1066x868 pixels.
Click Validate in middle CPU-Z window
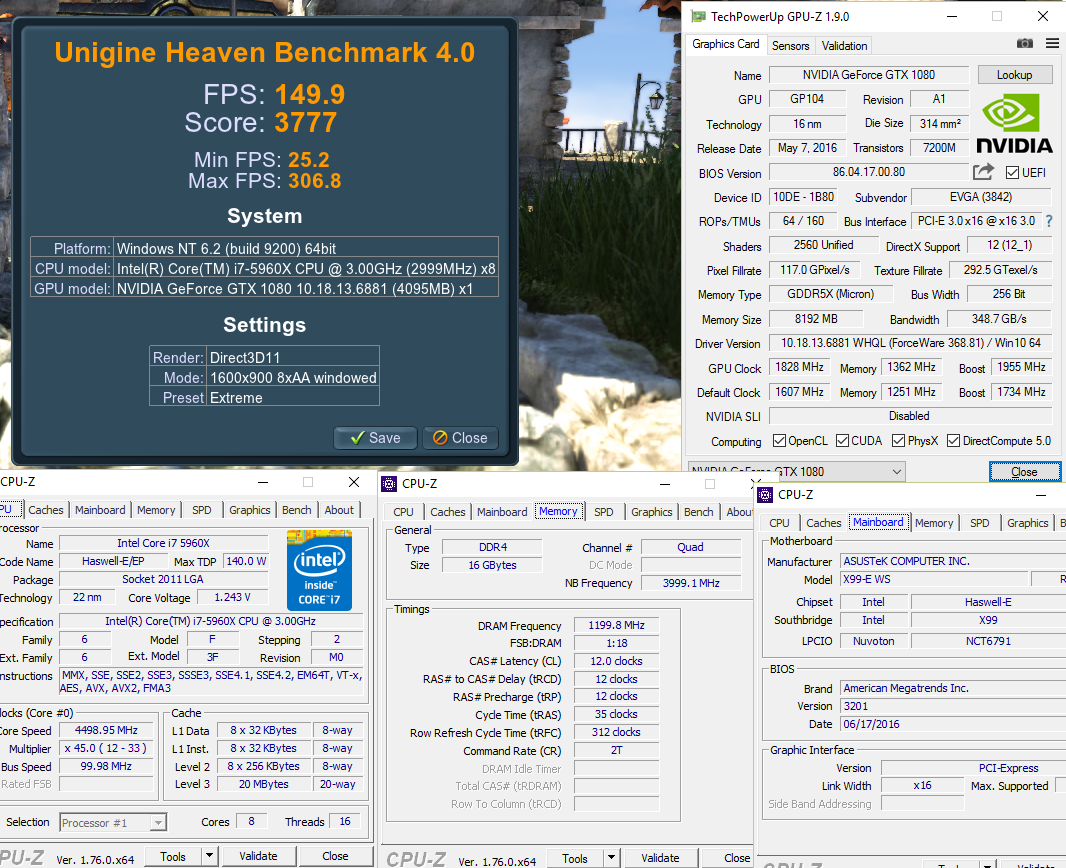click(x=660, y=858)
